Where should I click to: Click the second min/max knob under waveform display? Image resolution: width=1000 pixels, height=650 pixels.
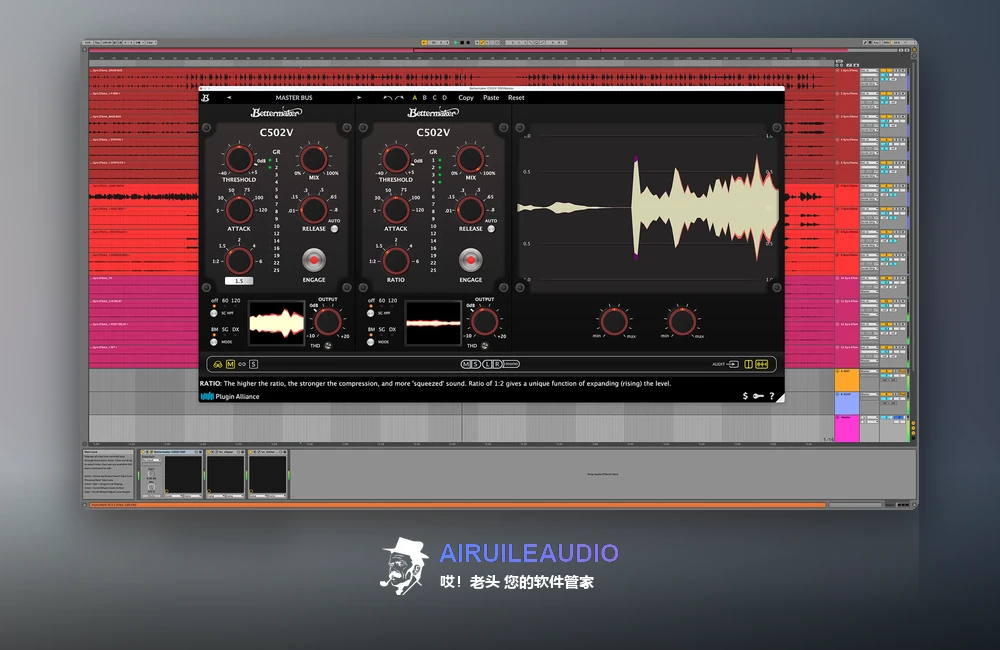click(682, 321)
